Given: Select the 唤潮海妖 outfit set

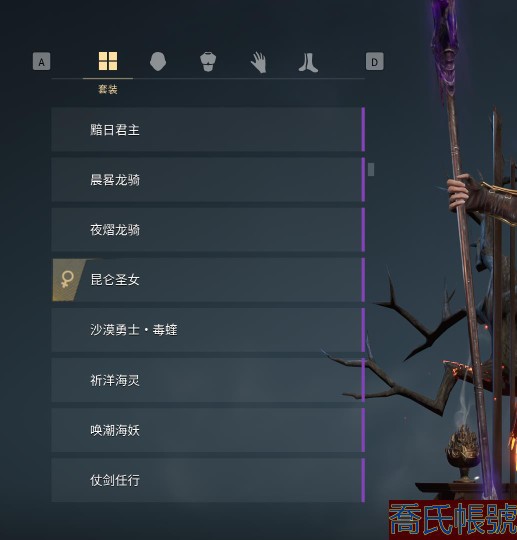Looking at the screenshot, I should (208, 430).
